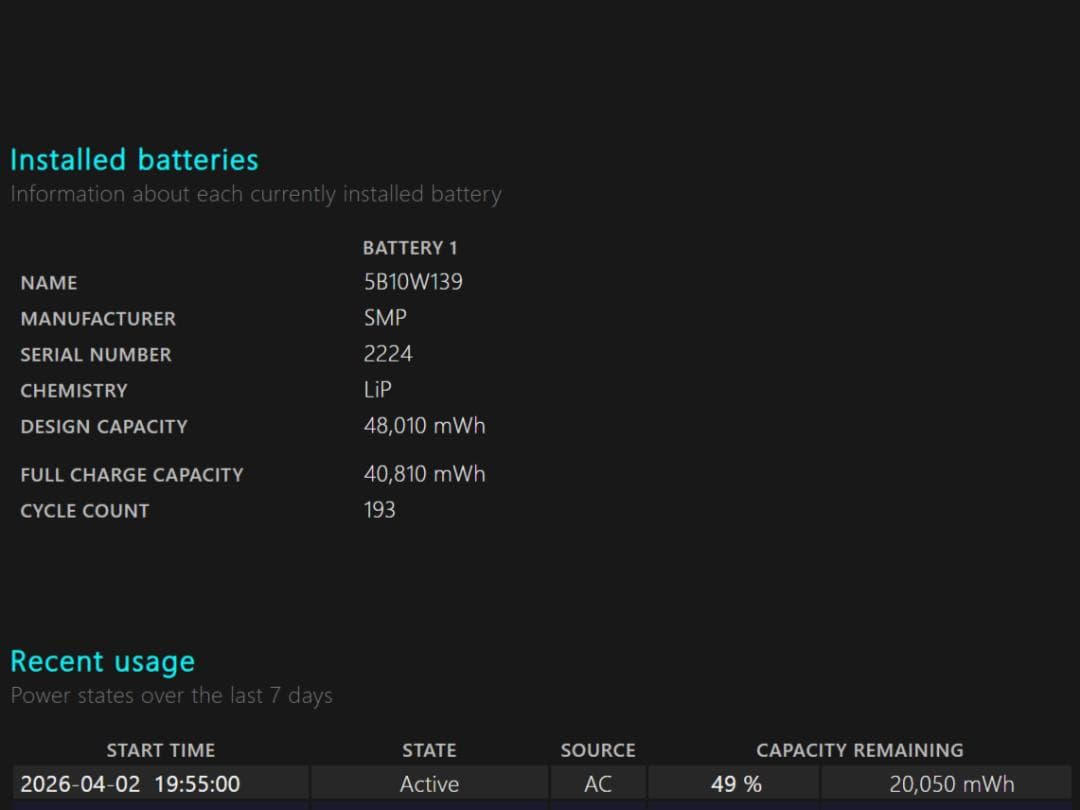Select the cycle count value 193
Viewport: 1080px width, 810px height.
pos(379,510)
